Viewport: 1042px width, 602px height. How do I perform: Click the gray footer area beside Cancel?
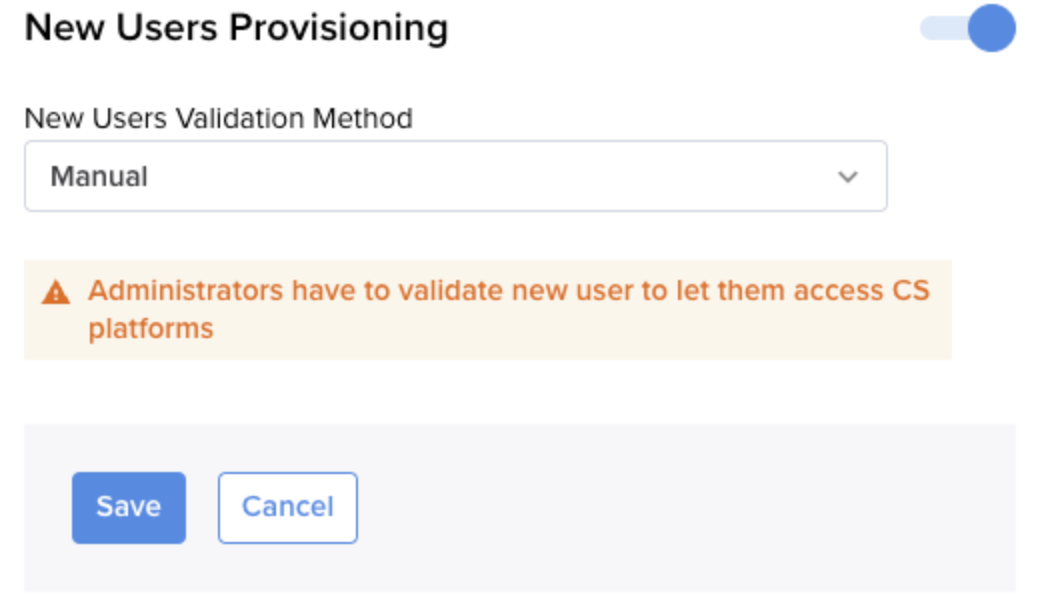coord(684,508)
